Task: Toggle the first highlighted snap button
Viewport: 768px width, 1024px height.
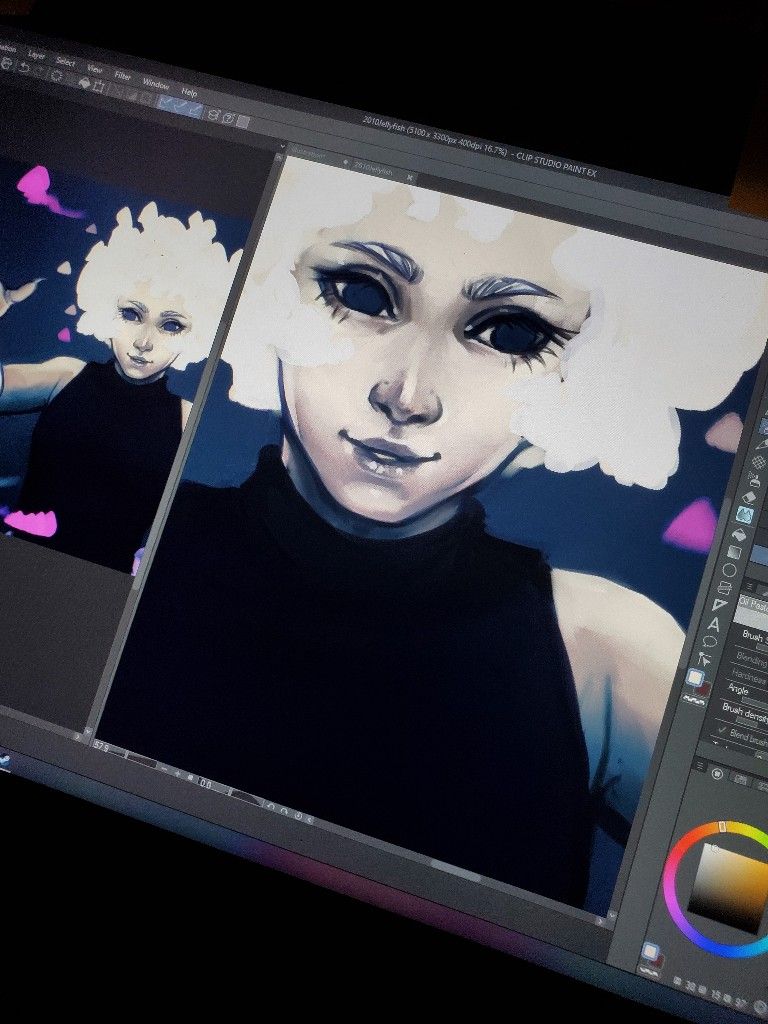Action: [165, 103]
